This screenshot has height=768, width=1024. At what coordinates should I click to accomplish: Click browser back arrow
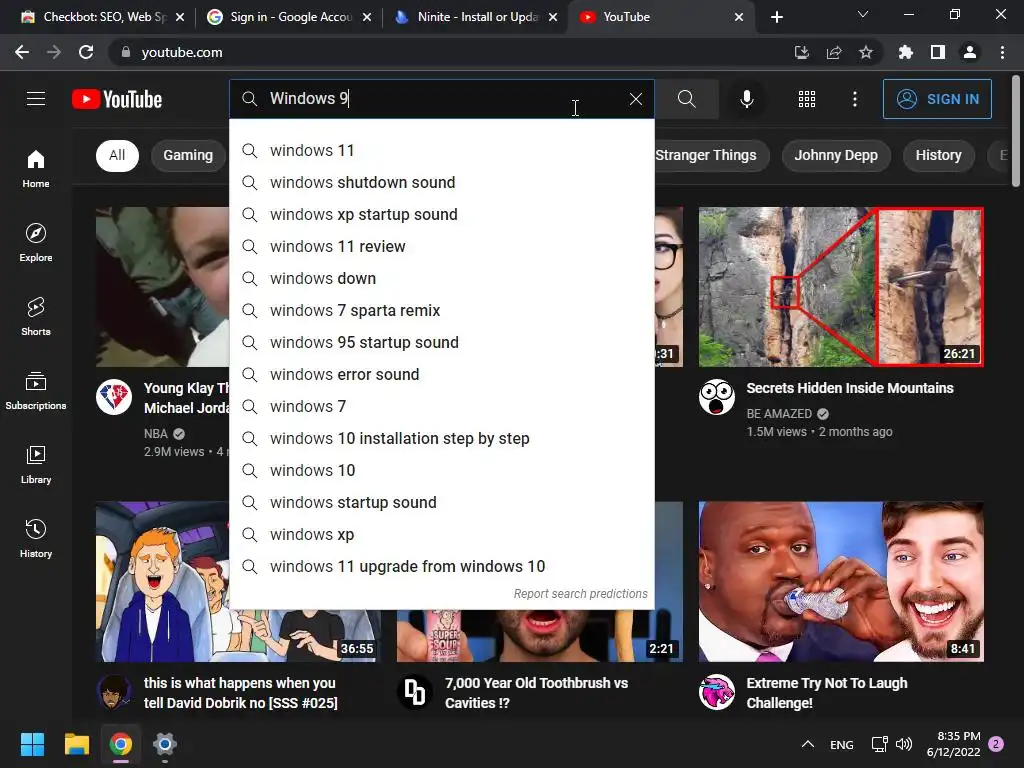tap(22, 52)
